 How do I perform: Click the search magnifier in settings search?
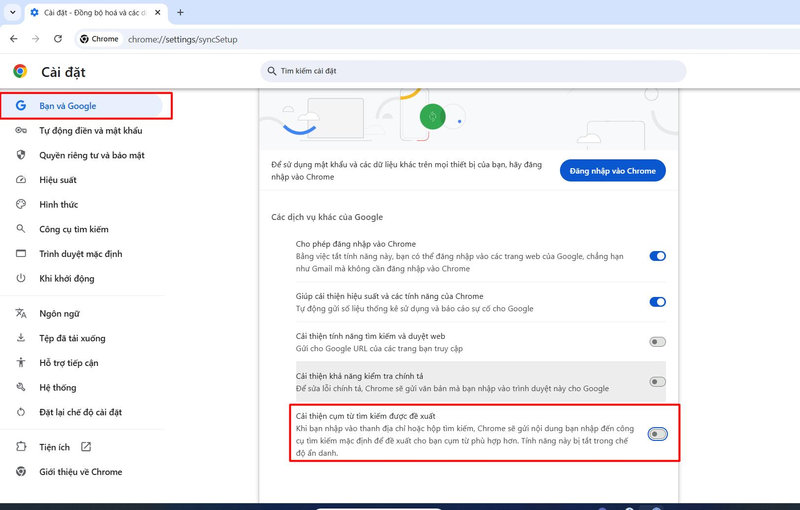272,71
